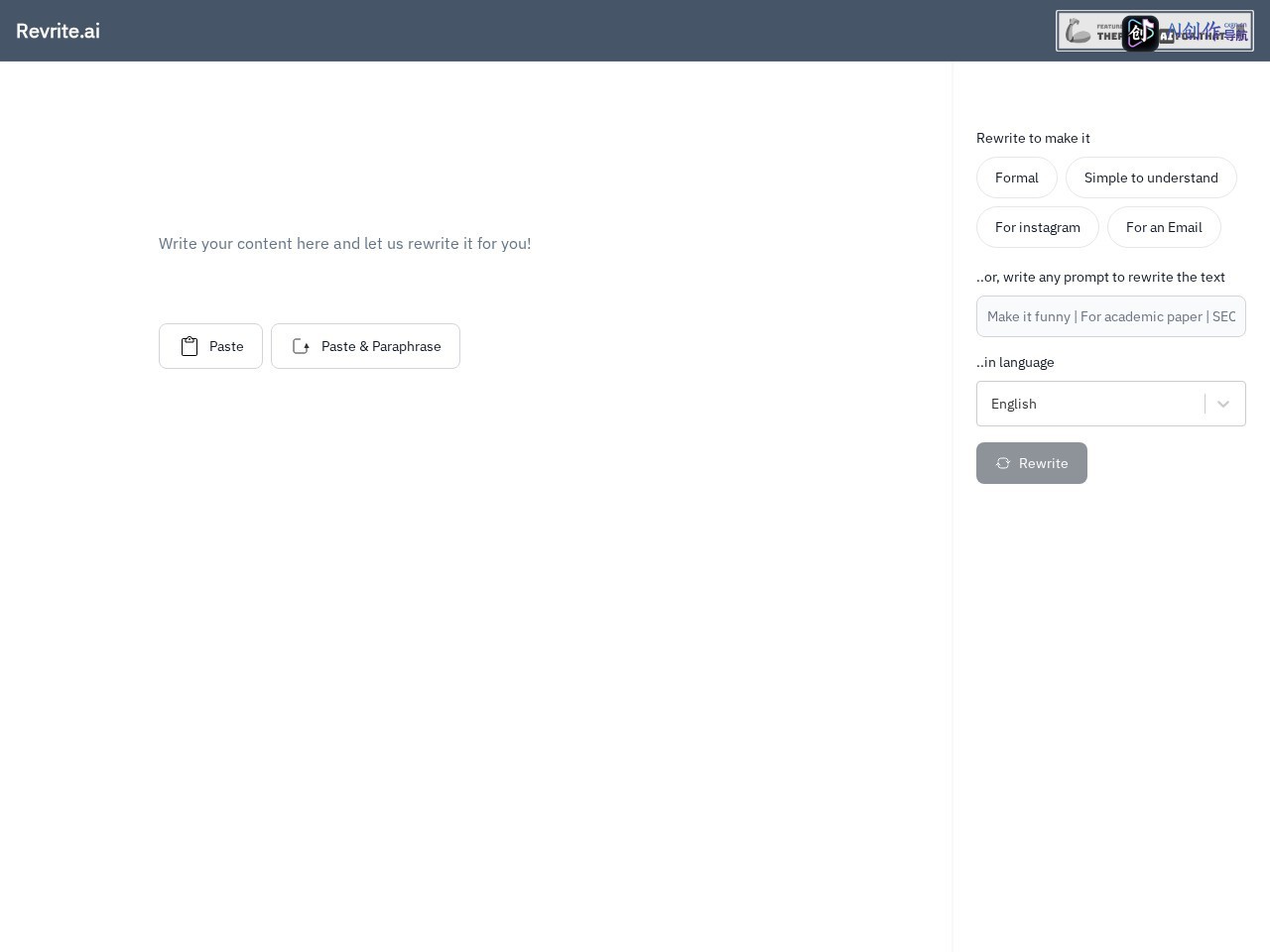Select For instagram rewrite option
1270x952 pixels.
coord(1038,227)
